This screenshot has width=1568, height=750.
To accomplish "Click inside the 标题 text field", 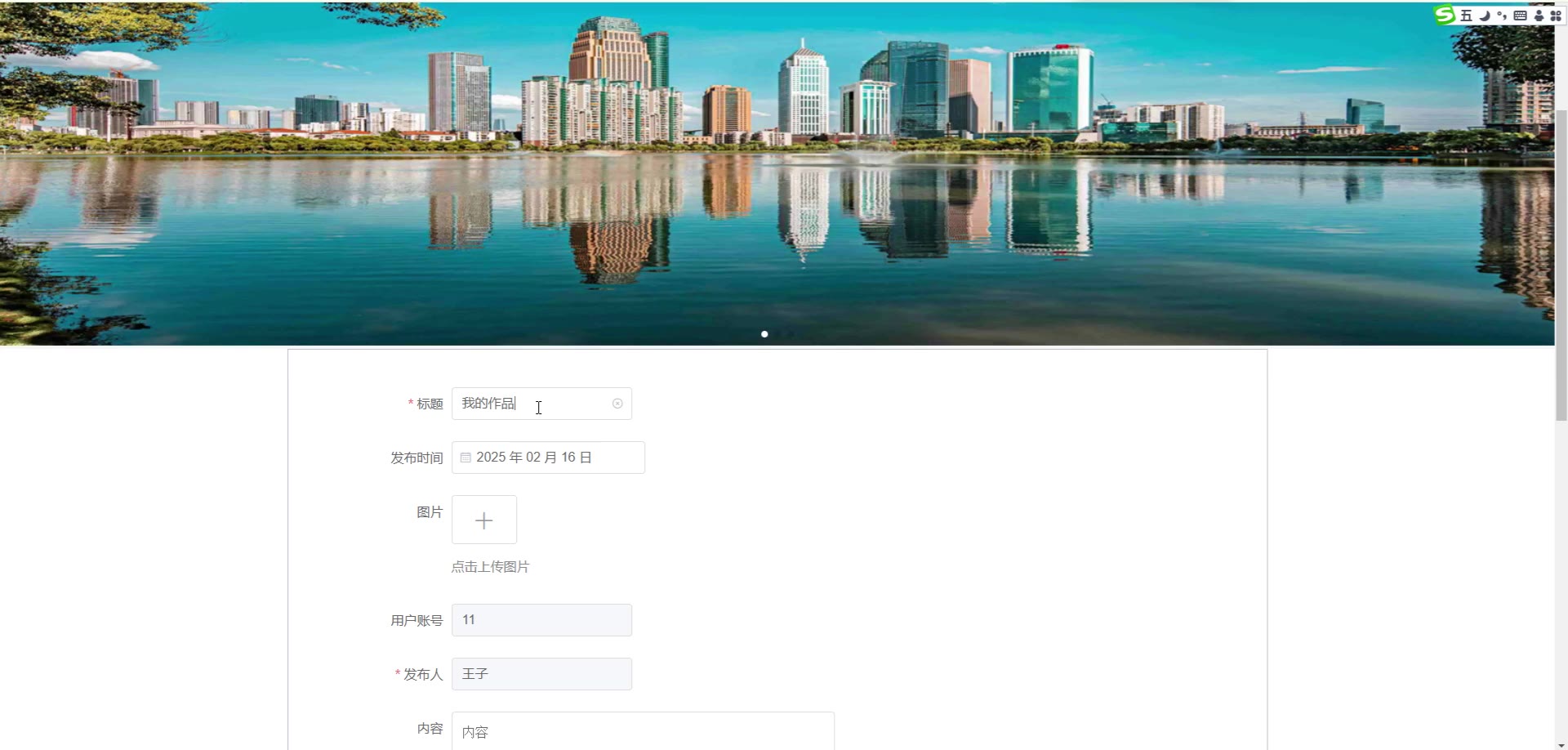I will pyautogui.click(x=541, y=404).
